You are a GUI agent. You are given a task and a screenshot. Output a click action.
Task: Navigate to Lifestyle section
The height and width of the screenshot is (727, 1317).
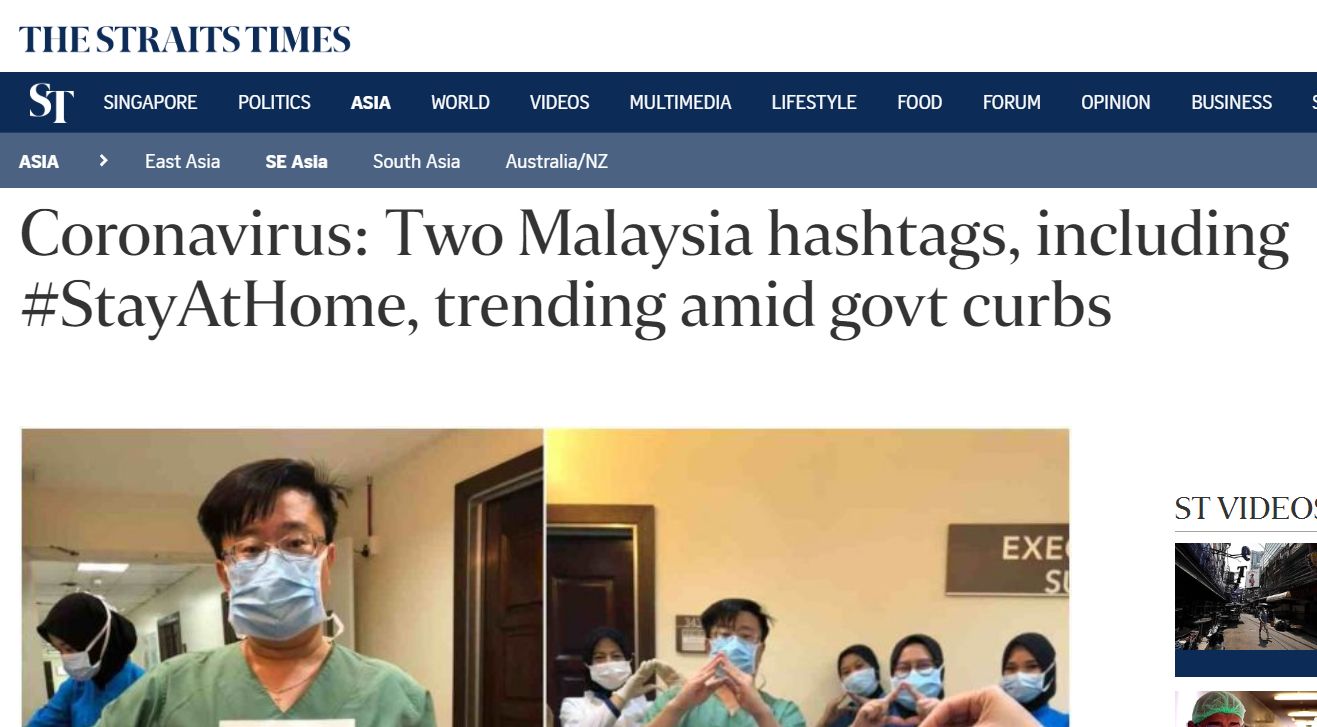[814, 102]
